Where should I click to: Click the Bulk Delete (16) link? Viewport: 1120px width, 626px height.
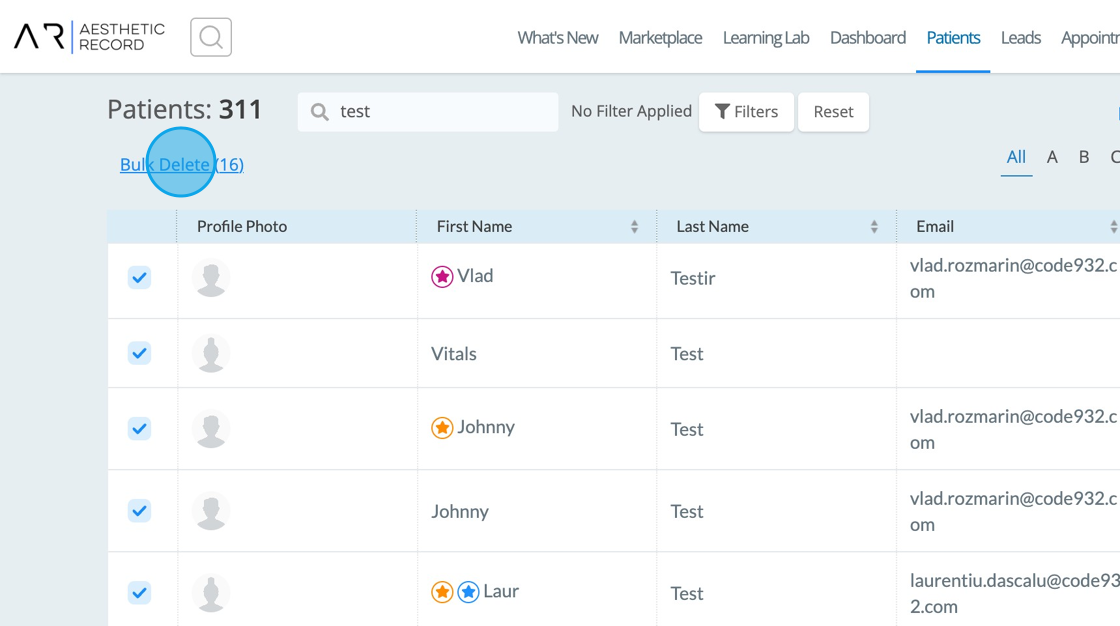(x=182, y=165)
